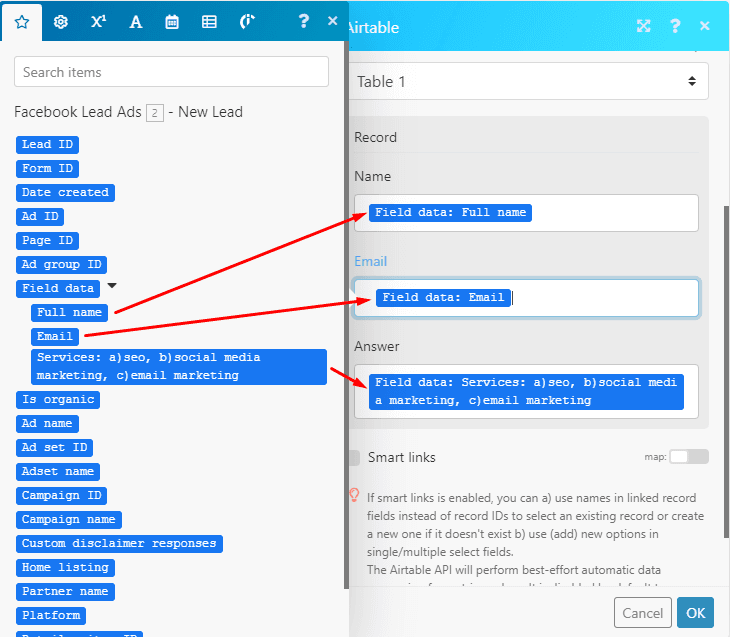Open the calendar date functions tab

pyautogui.click(x=172, y=21)
